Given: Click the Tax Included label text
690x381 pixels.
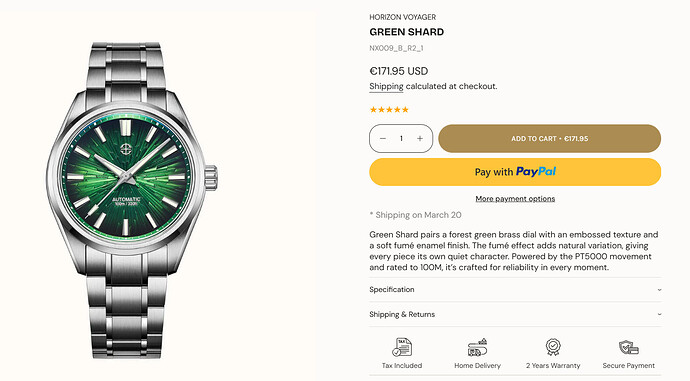Looking at the screenshot, I should 402,366.
